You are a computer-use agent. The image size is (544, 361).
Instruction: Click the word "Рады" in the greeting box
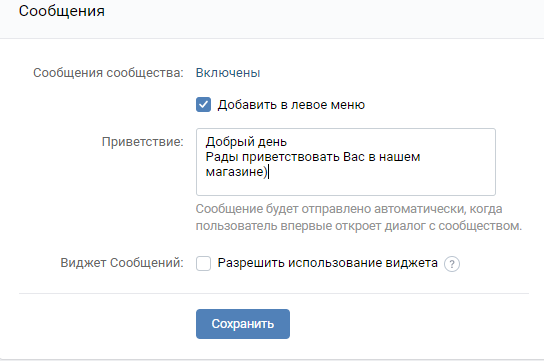point(222,157)
